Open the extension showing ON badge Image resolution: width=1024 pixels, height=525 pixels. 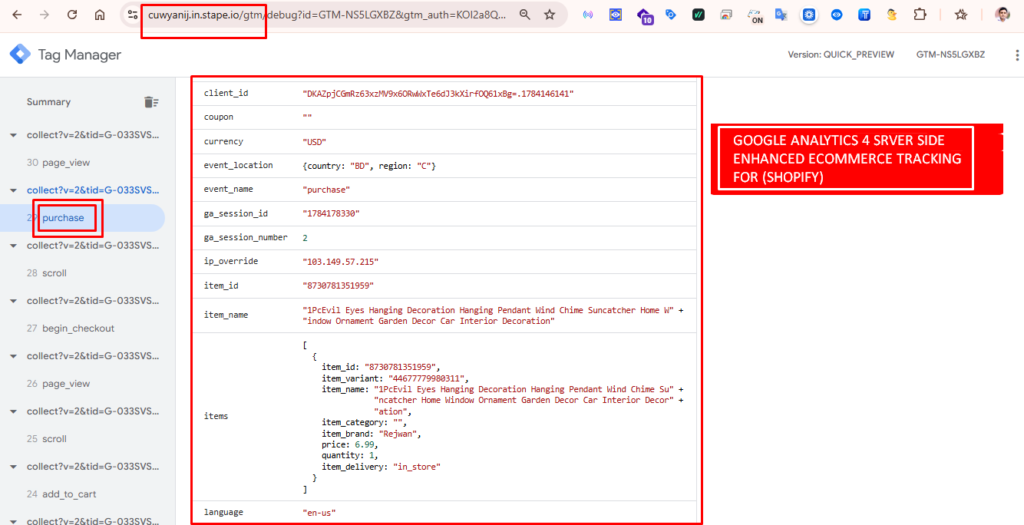point(755,16)
